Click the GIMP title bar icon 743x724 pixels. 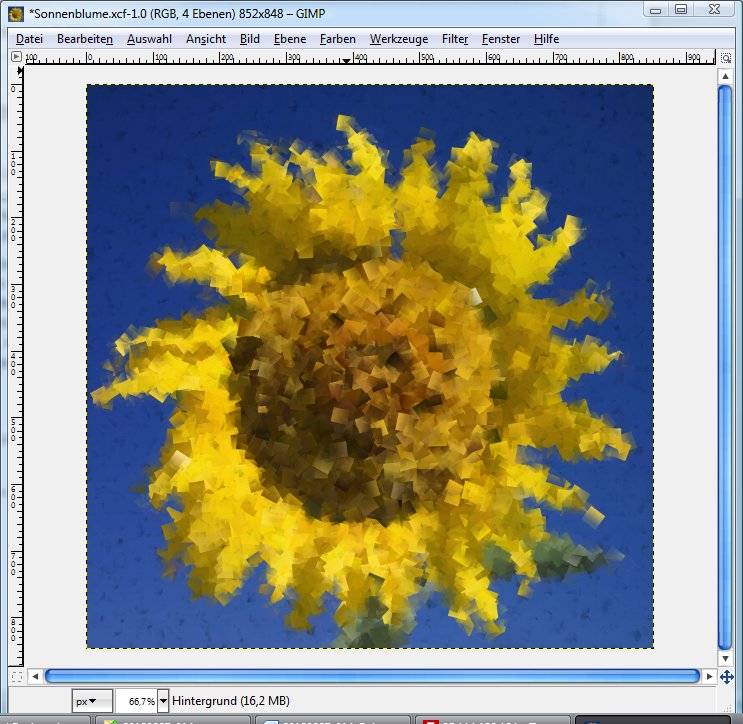pyautogui.click(x=15, y=10)
